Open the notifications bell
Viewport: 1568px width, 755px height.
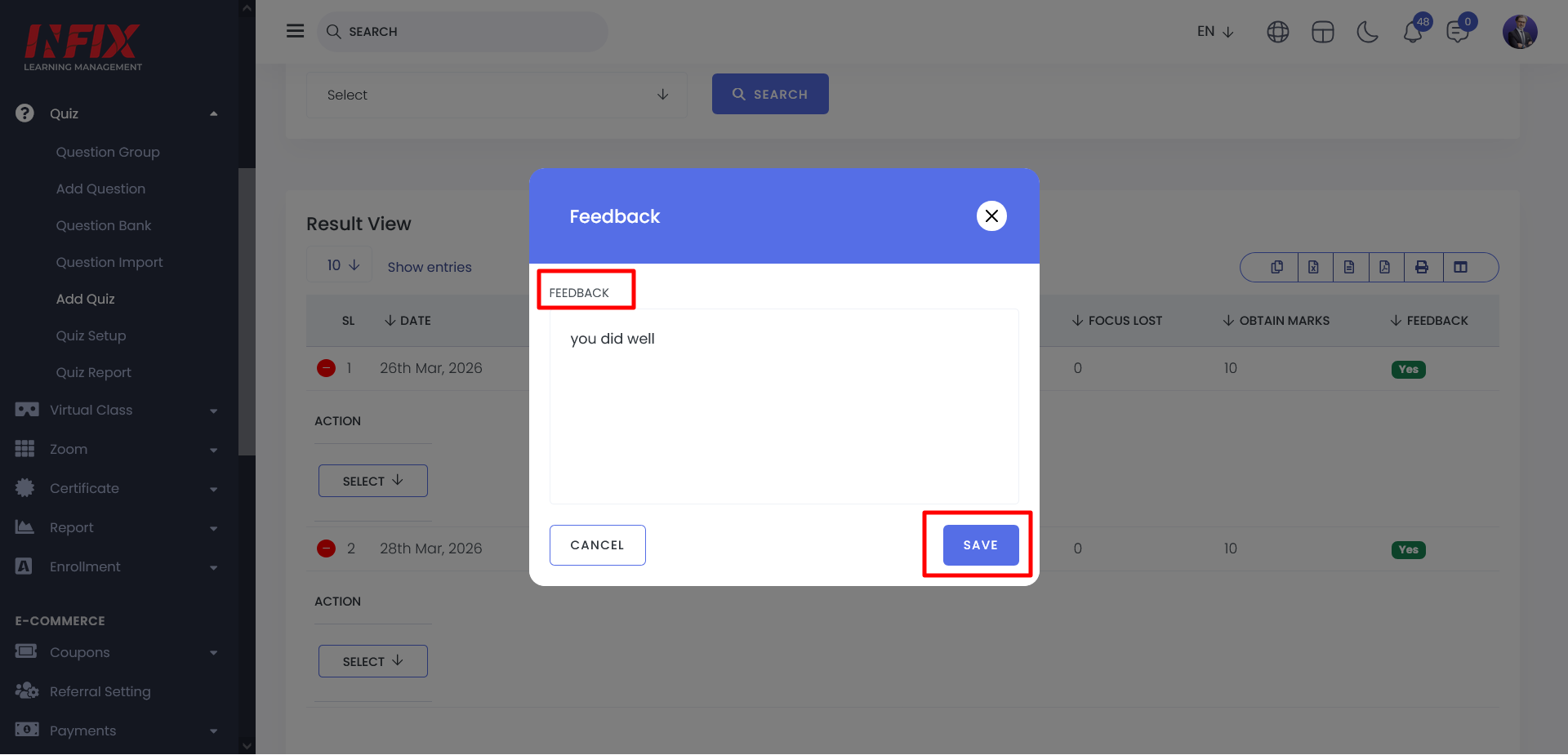point(1413,33)
